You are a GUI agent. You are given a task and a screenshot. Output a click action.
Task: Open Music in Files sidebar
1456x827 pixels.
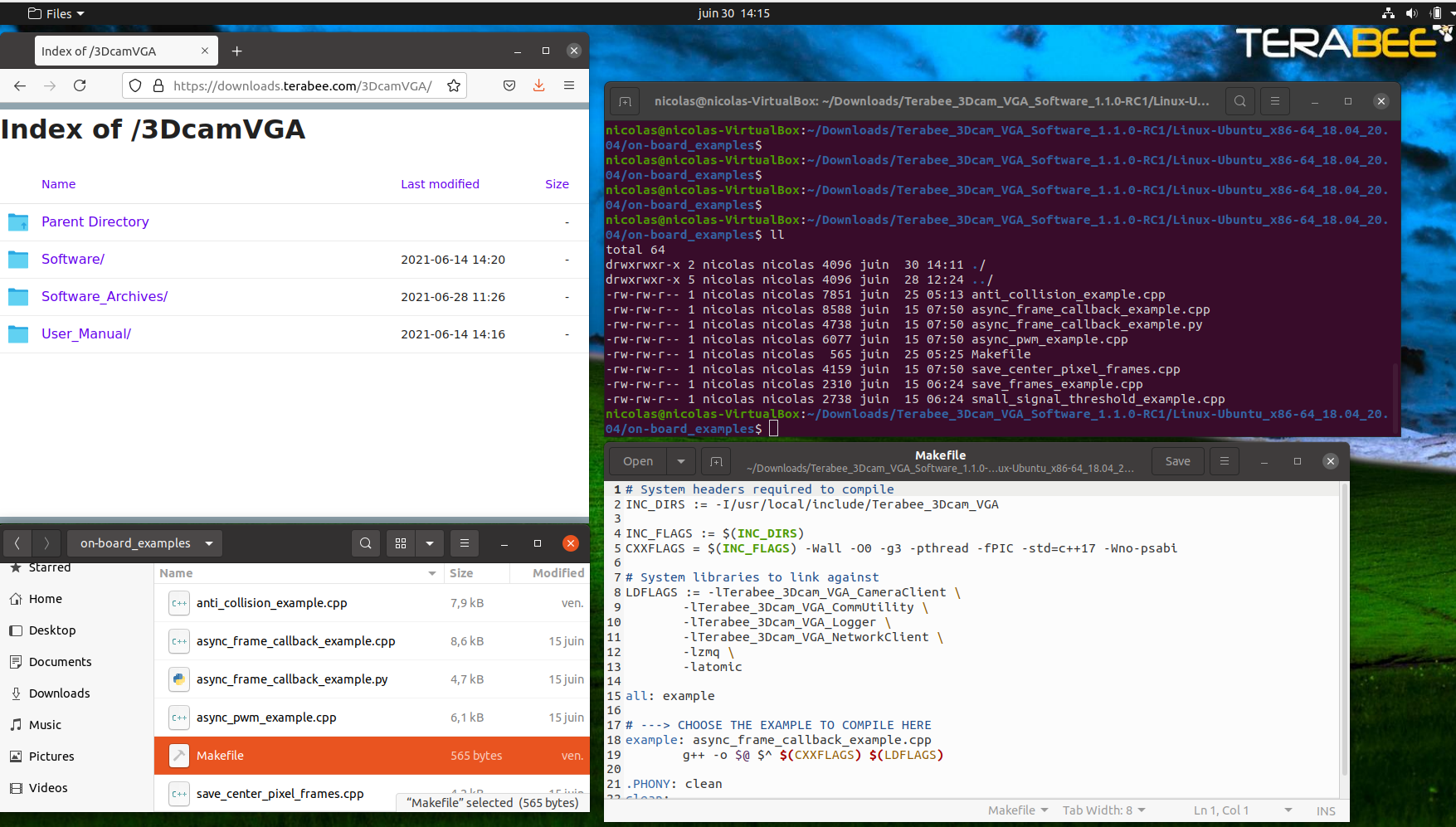tap(76, 725)
